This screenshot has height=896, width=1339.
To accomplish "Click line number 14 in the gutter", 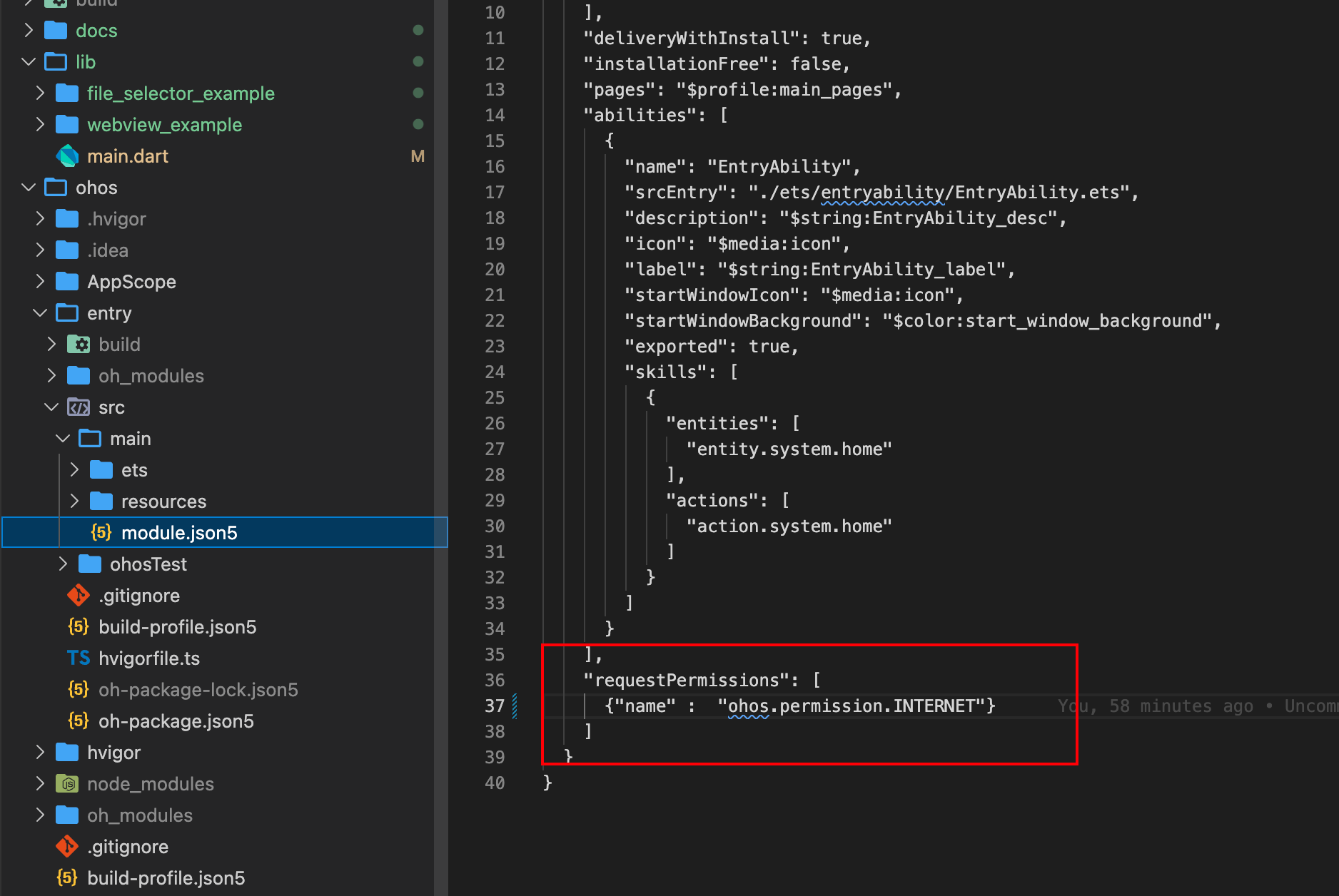I will tap(495, 115).
